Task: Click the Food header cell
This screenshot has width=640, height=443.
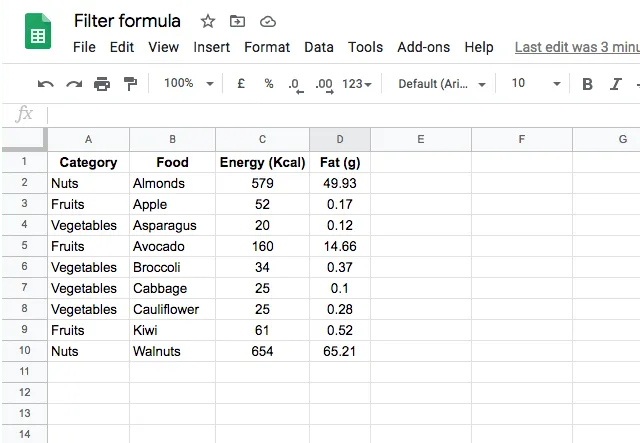Action: pos(173,163)
